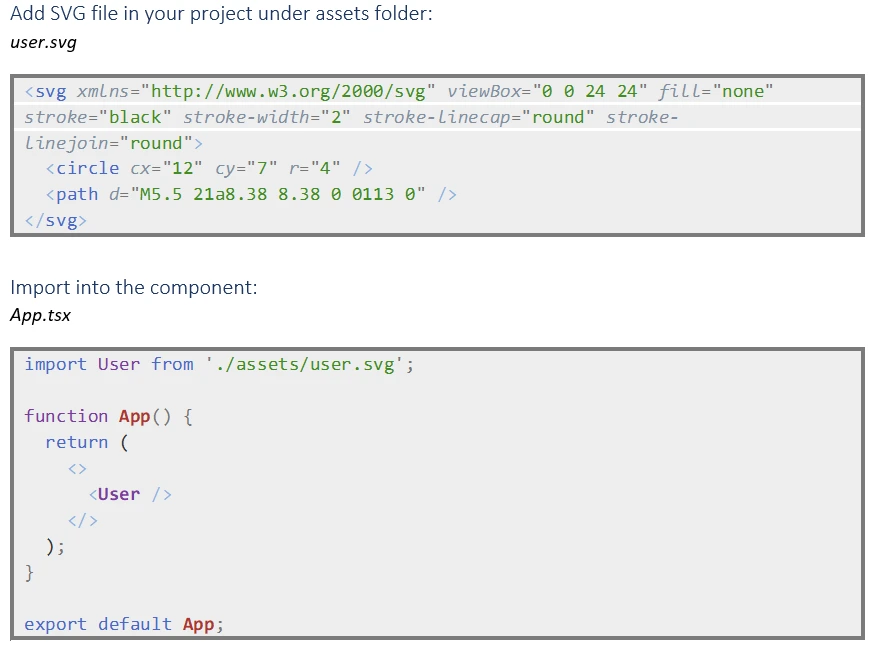The height and width of the screenshot is (652, 872).
Task: Click the opening fragment tag
Action: (77, 469)
